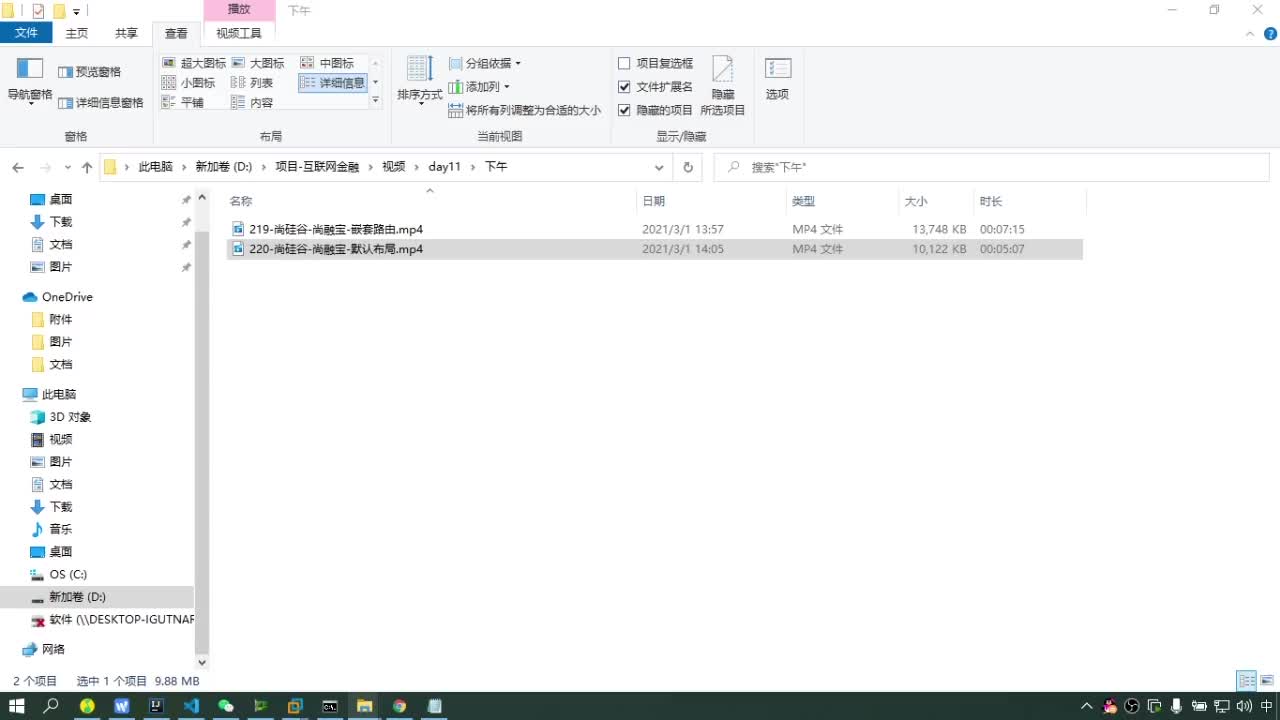
Task: Open 网络 in the navigation pane
Action: [x=53, y=649]
